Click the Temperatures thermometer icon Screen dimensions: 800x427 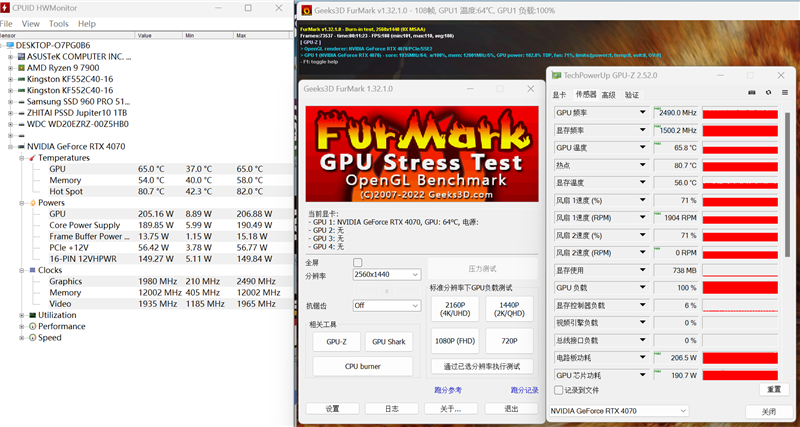point(31,158)
